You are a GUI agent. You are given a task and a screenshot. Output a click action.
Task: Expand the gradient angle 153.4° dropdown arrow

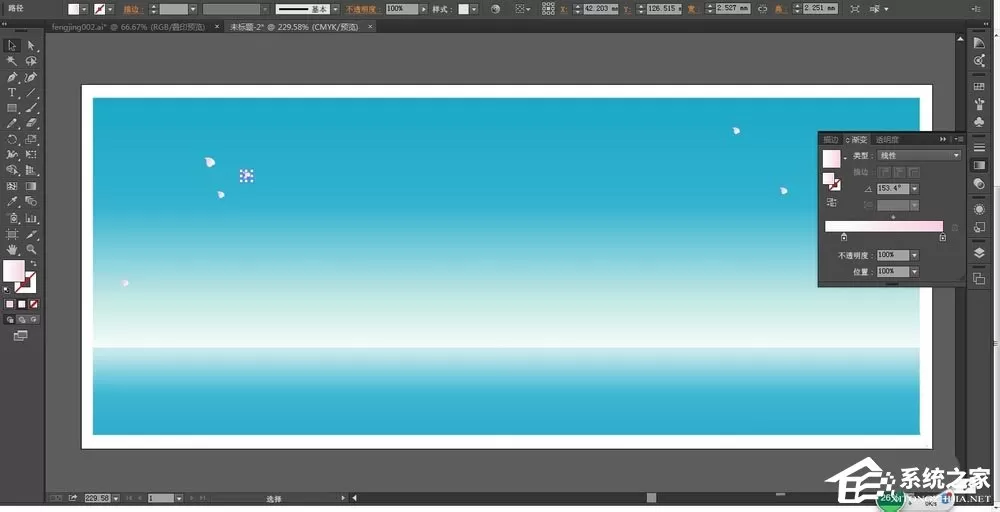point(915,189)
